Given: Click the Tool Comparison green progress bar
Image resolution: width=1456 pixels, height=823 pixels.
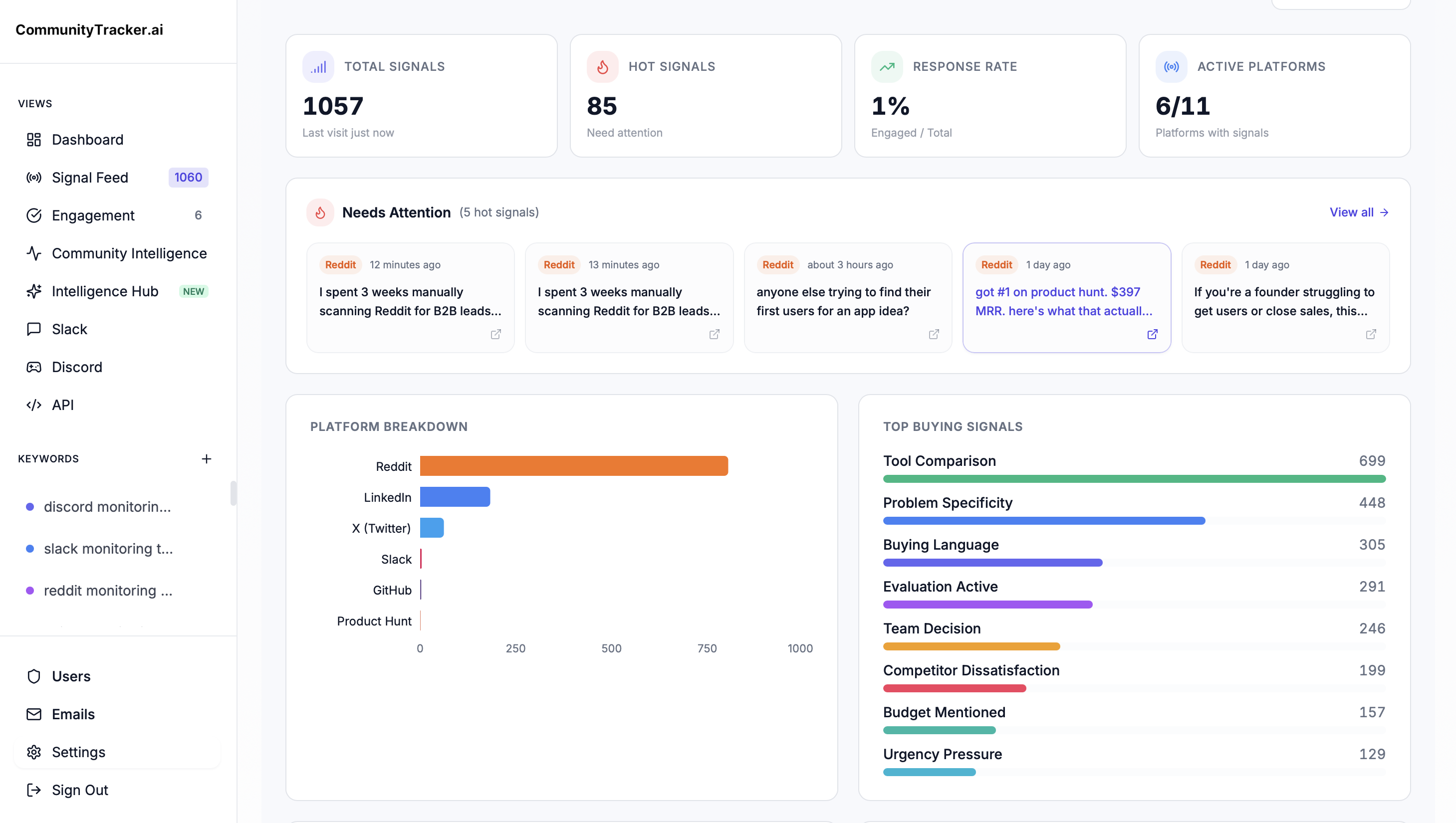Looking at the screenshot, I should (1134, 479).
